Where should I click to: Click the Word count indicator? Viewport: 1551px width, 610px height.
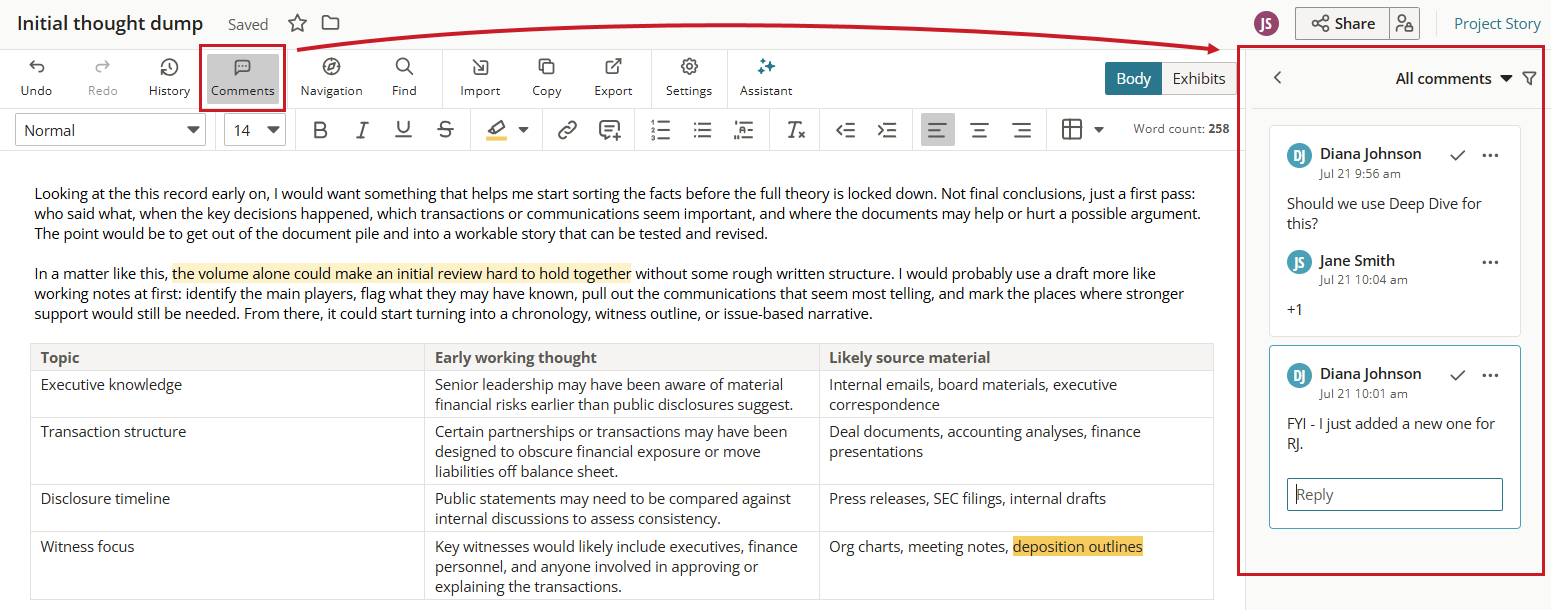(1181, 129)
